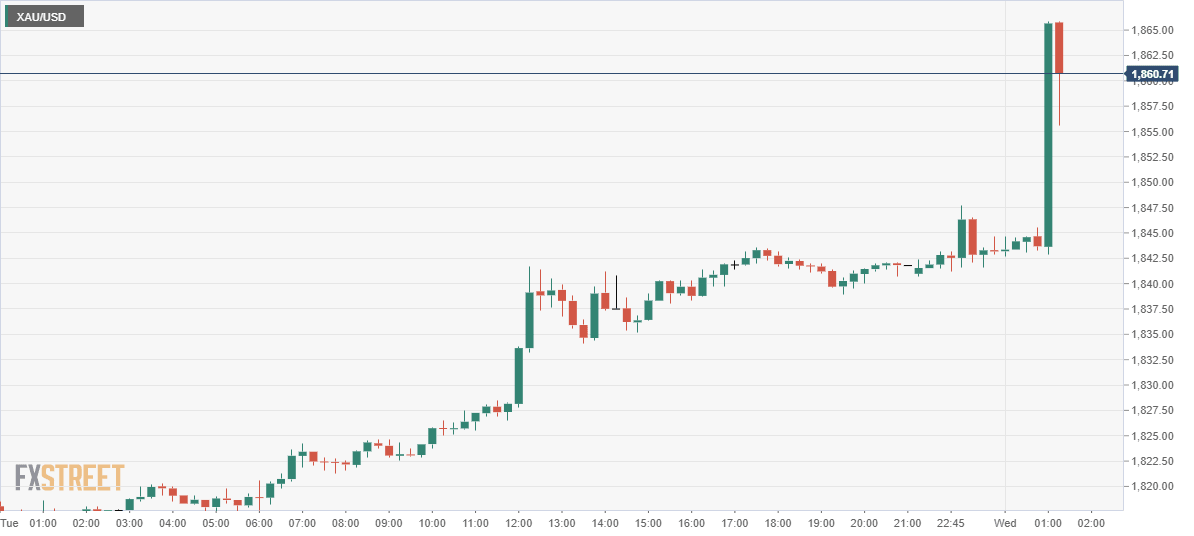The height and width of the screenshot is (536, 1194).
Task: Click the 1,820.00 price axis label
Action: pyautogui.click(x=1150, y=486)
